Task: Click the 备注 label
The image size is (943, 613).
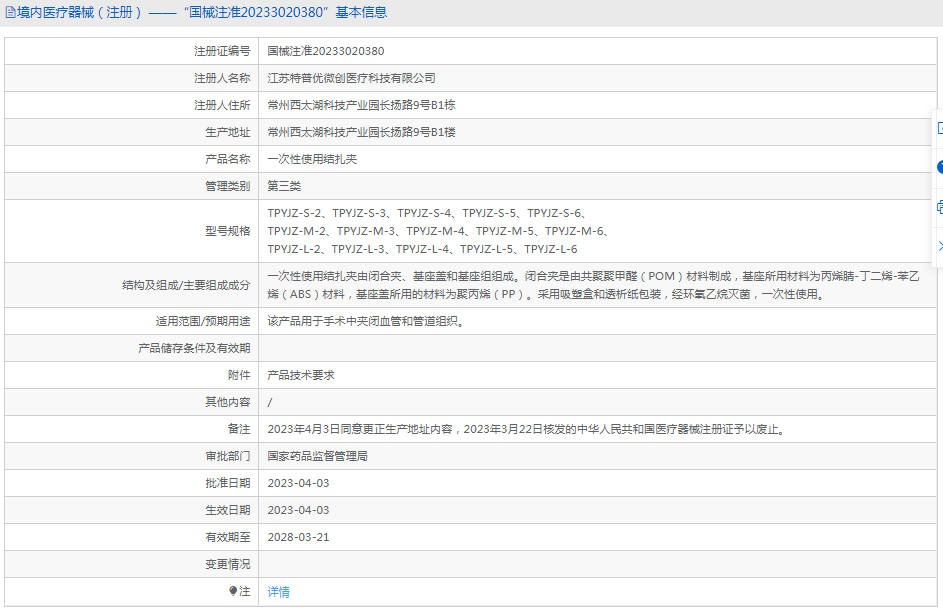Action: pos(239,429)
